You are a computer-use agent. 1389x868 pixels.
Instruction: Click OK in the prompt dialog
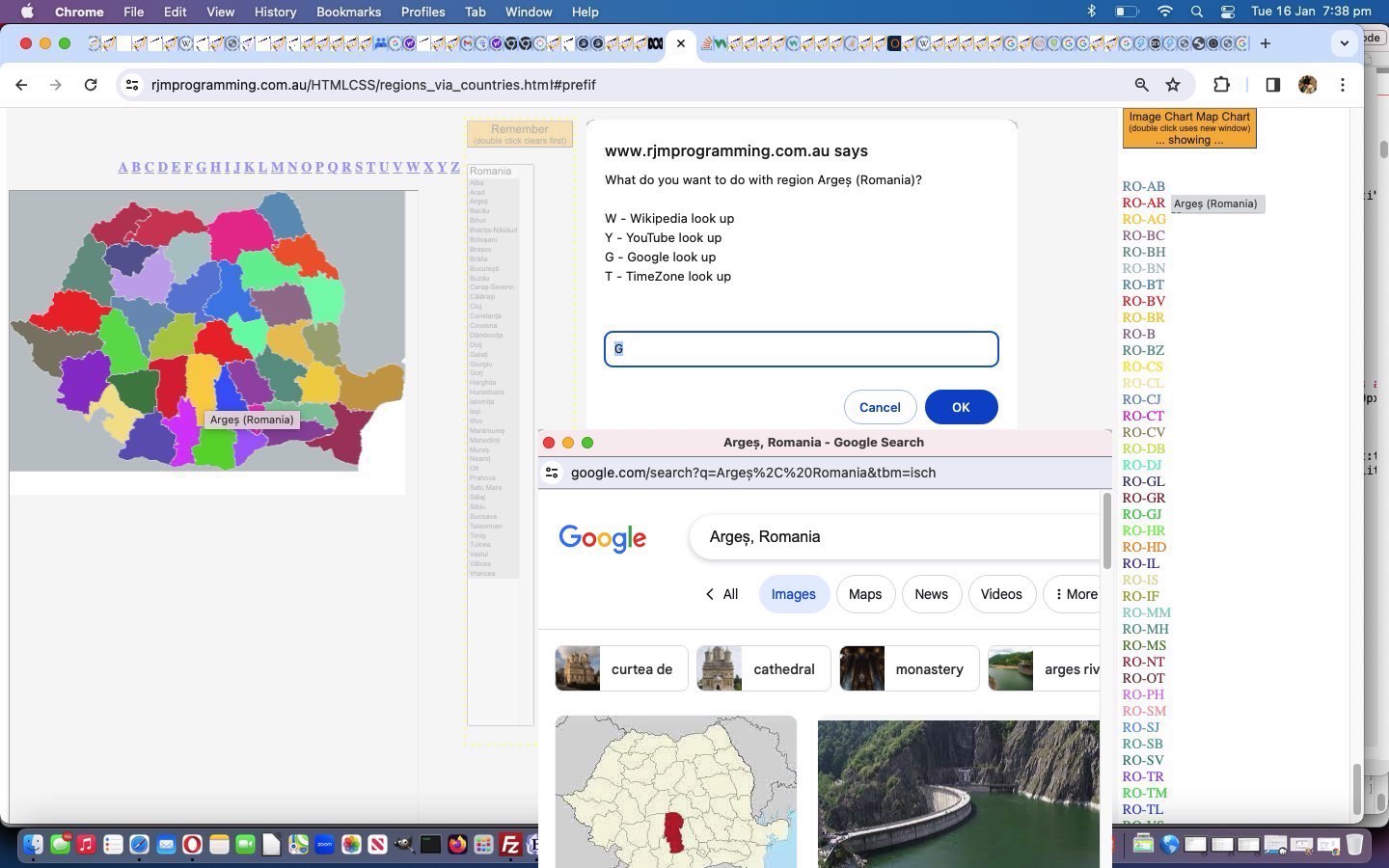click(961, 407)
